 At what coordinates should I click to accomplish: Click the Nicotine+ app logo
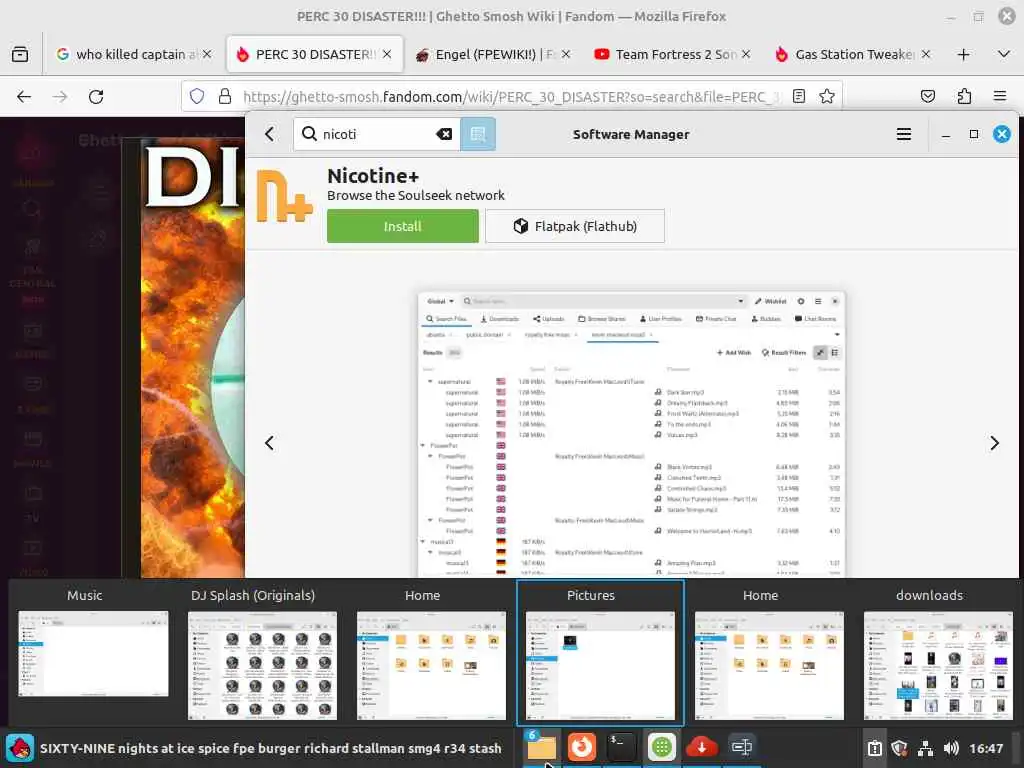[283, 196]
